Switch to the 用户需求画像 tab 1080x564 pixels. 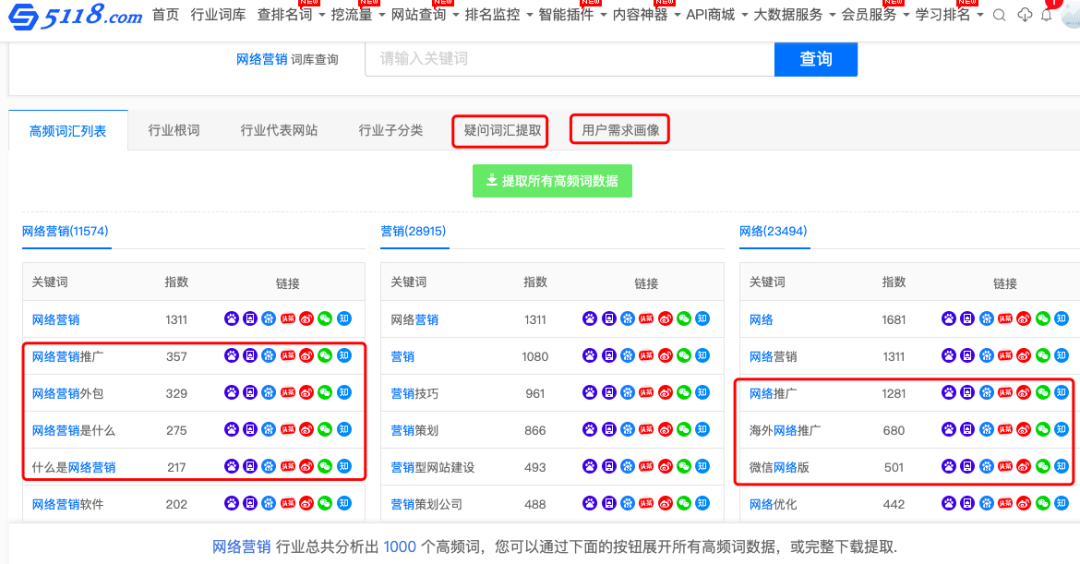coord(620,130)
